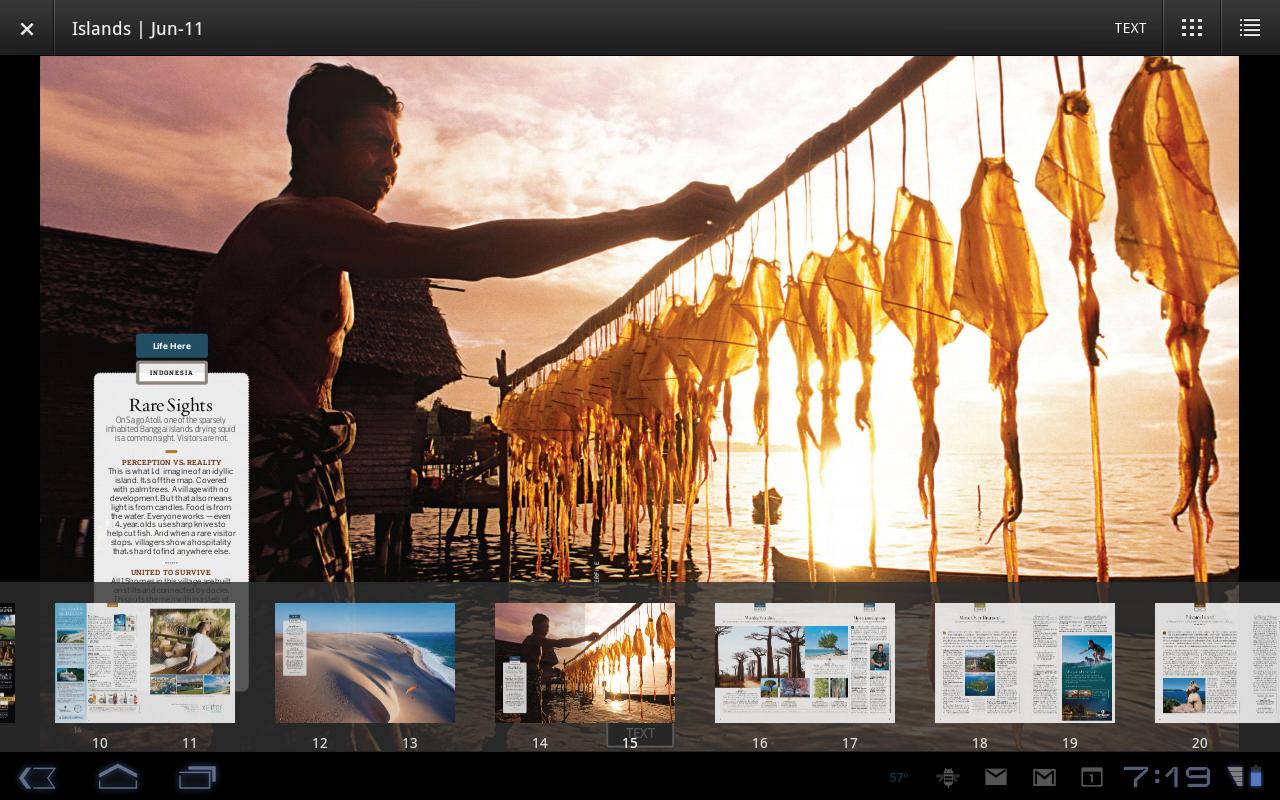Open the recent apps switcher
This screenshot has height=800, width=1280.
click(197, 777)
